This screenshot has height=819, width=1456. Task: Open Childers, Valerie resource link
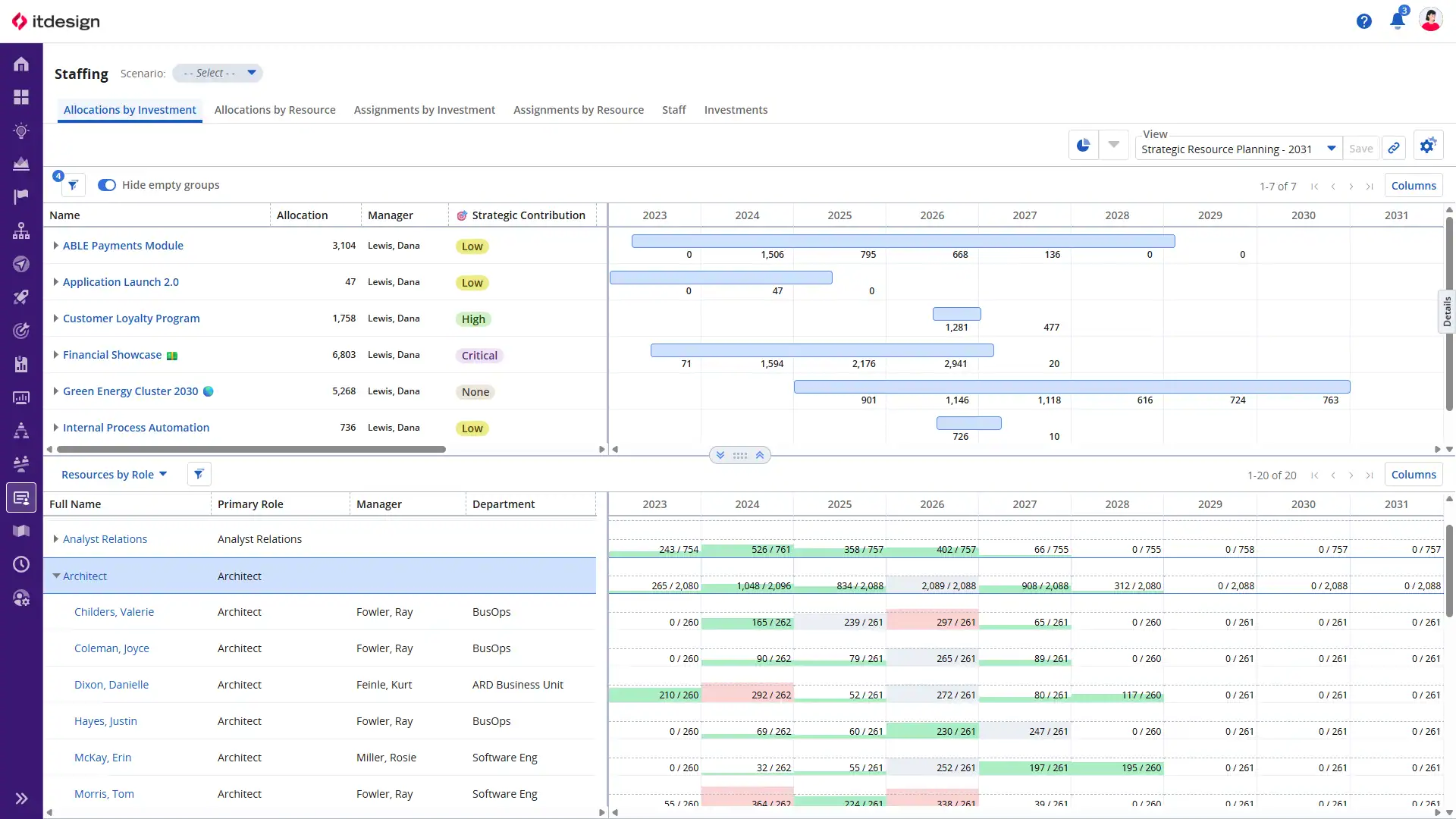coord(114,612)
